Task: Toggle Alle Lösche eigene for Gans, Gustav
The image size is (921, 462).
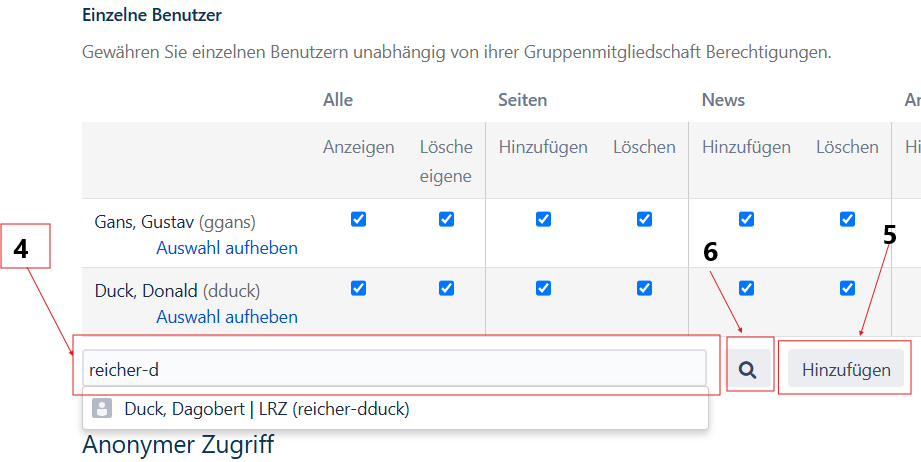Action: pyautogui.click(x=446, y=219)
